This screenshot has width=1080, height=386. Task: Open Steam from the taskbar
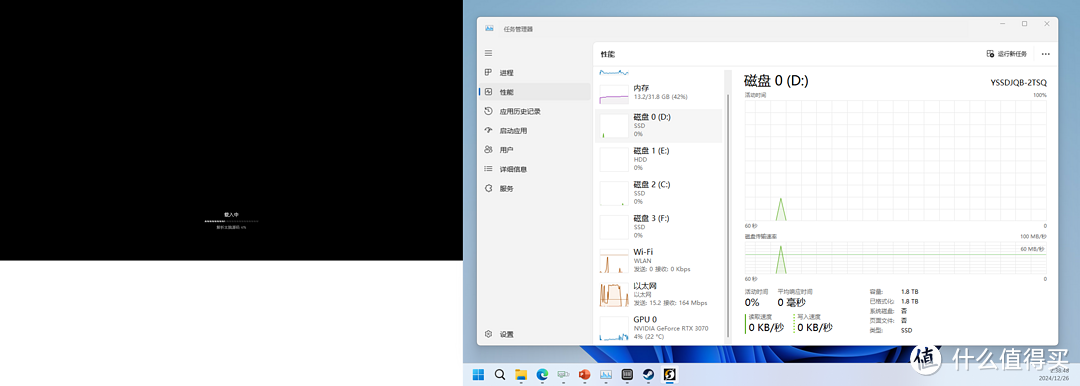[648, 374]
